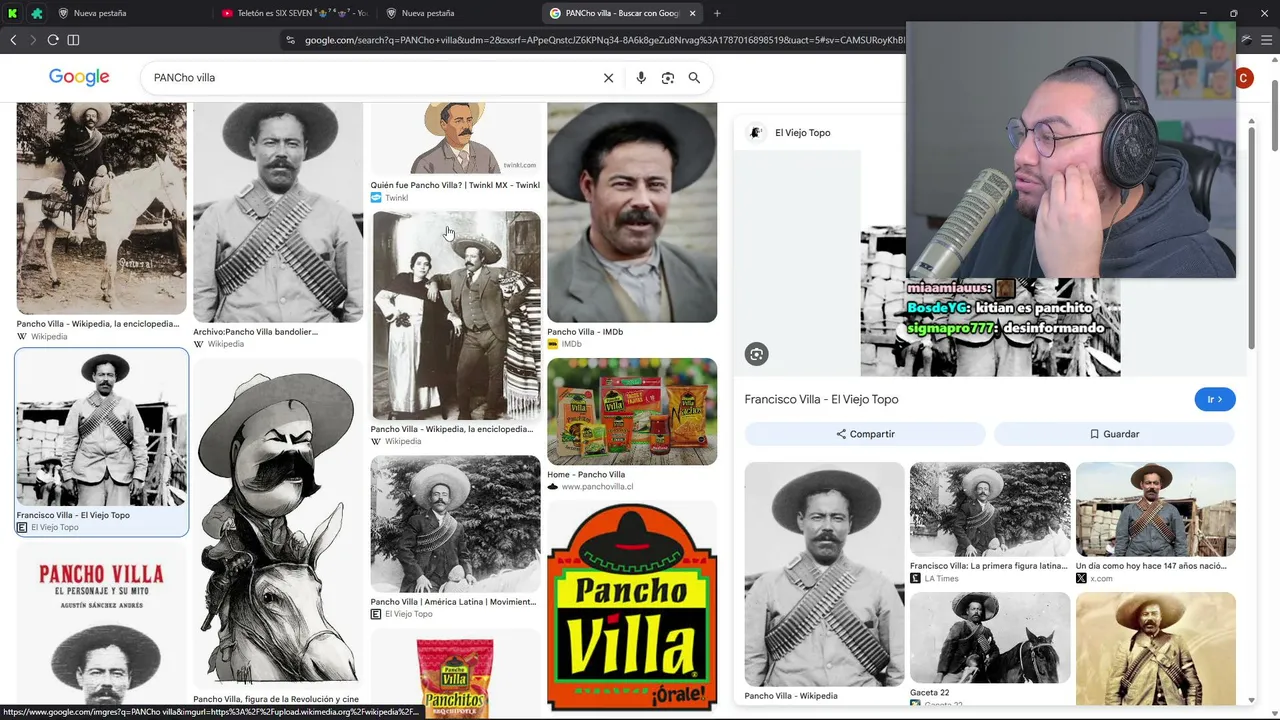Toggle the browser sidebar panel icon
This screenshot has height=720, width=1280.
pyautogui.click(x=73, y=40)
